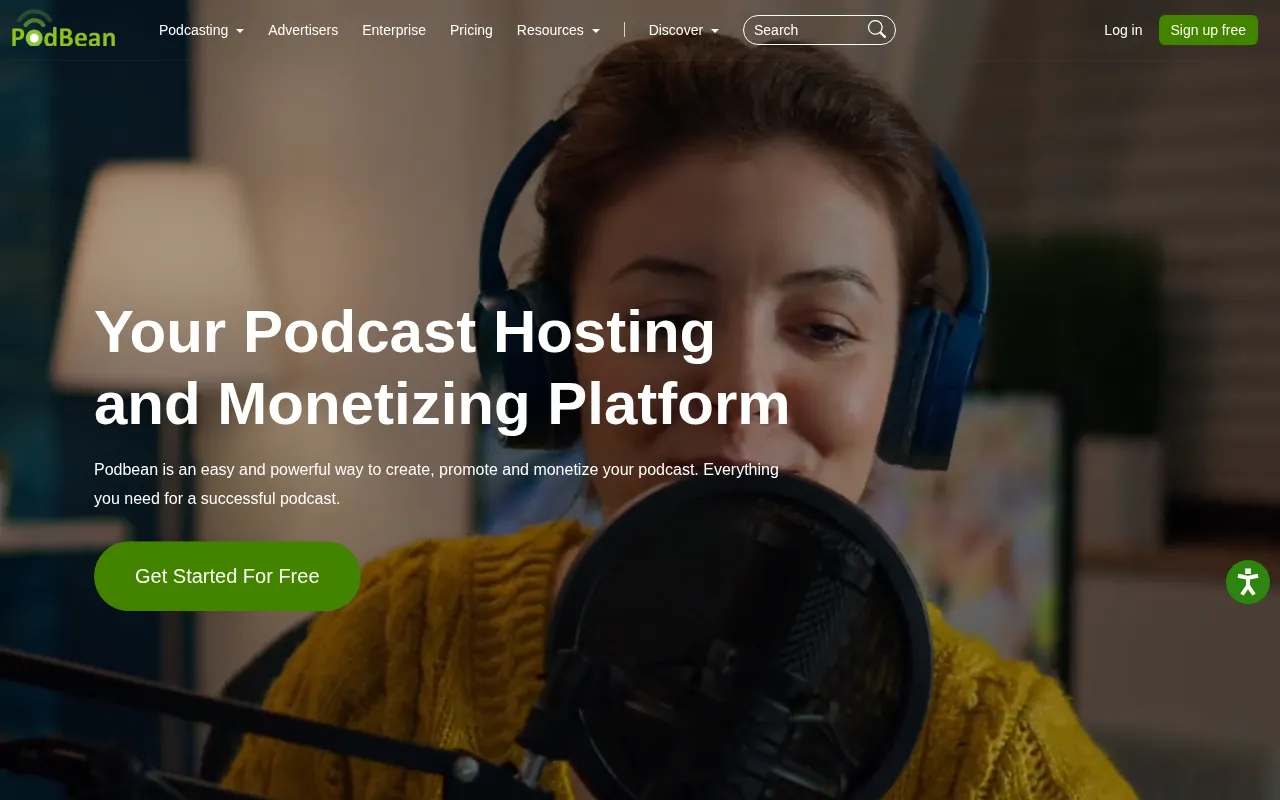Click the Sign up free button
Image resolution: width=1280 pixels, height=800 pixels.
[1208, 30]
